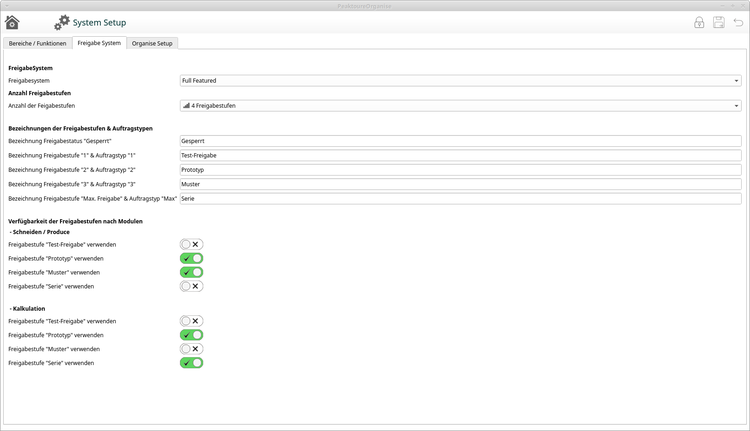Viewport: 750px width, 431px height.
Task: Go to the home screen icon
Action: [x=12, y=22]
